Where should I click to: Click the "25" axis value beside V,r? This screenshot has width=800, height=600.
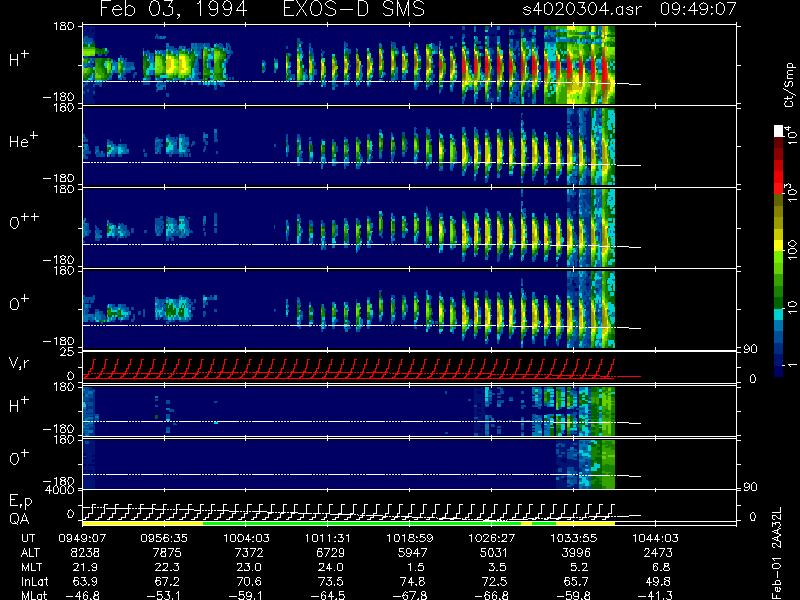click(x=68, y=352)
